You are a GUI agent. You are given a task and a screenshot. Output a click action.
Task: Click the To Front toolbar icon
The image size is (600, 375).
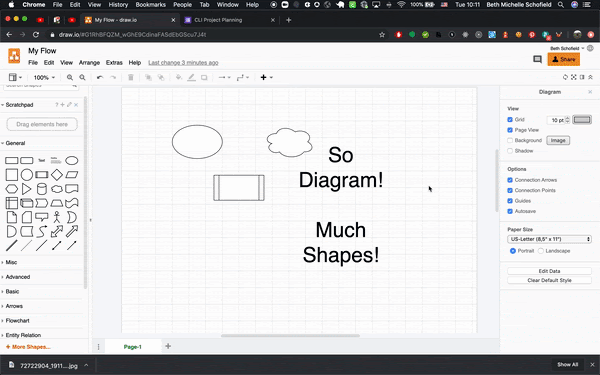(x=148, y=77)
